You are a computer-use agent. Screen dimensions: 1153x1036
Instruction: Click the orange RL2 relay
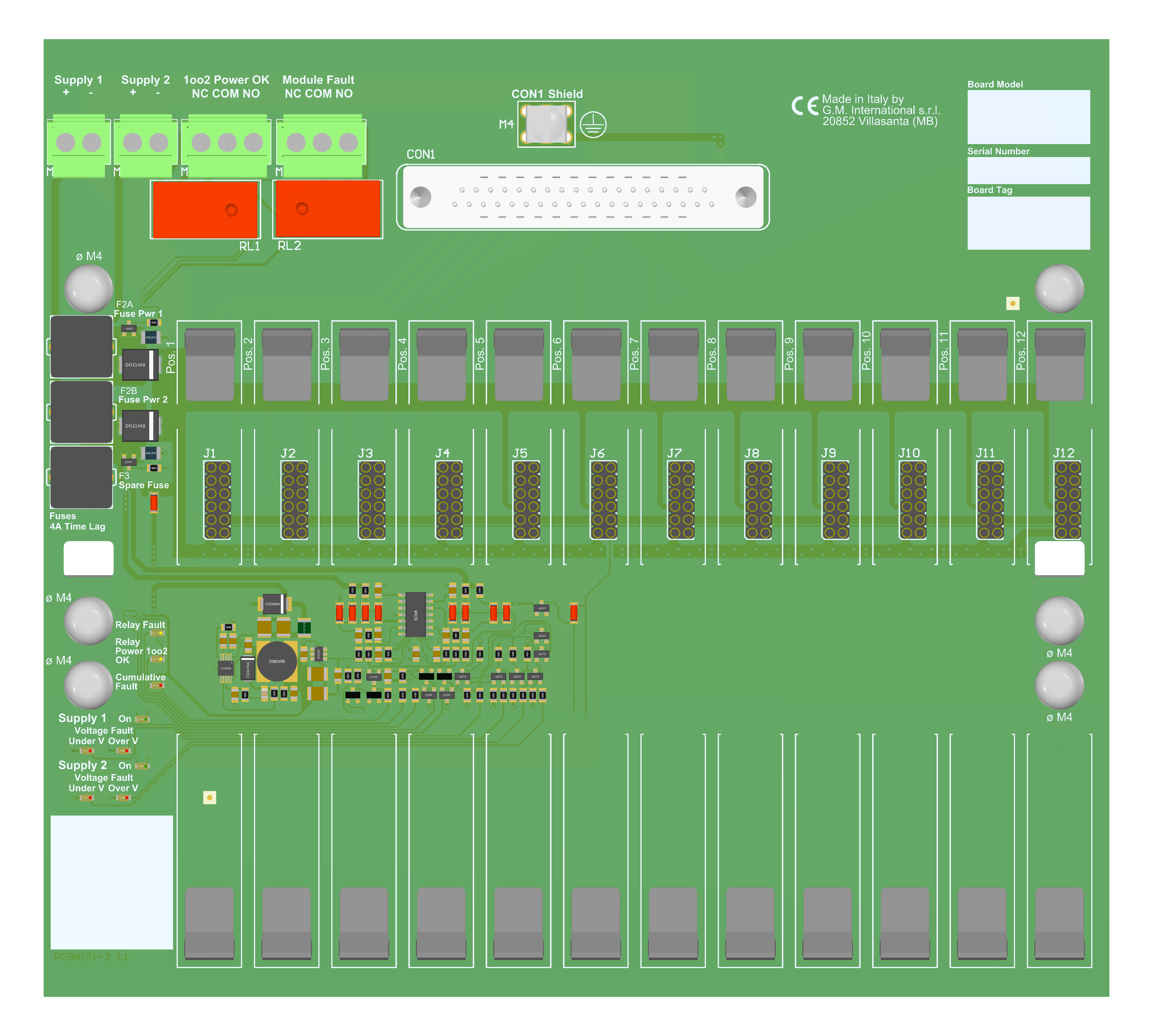(x=328, y=209)
